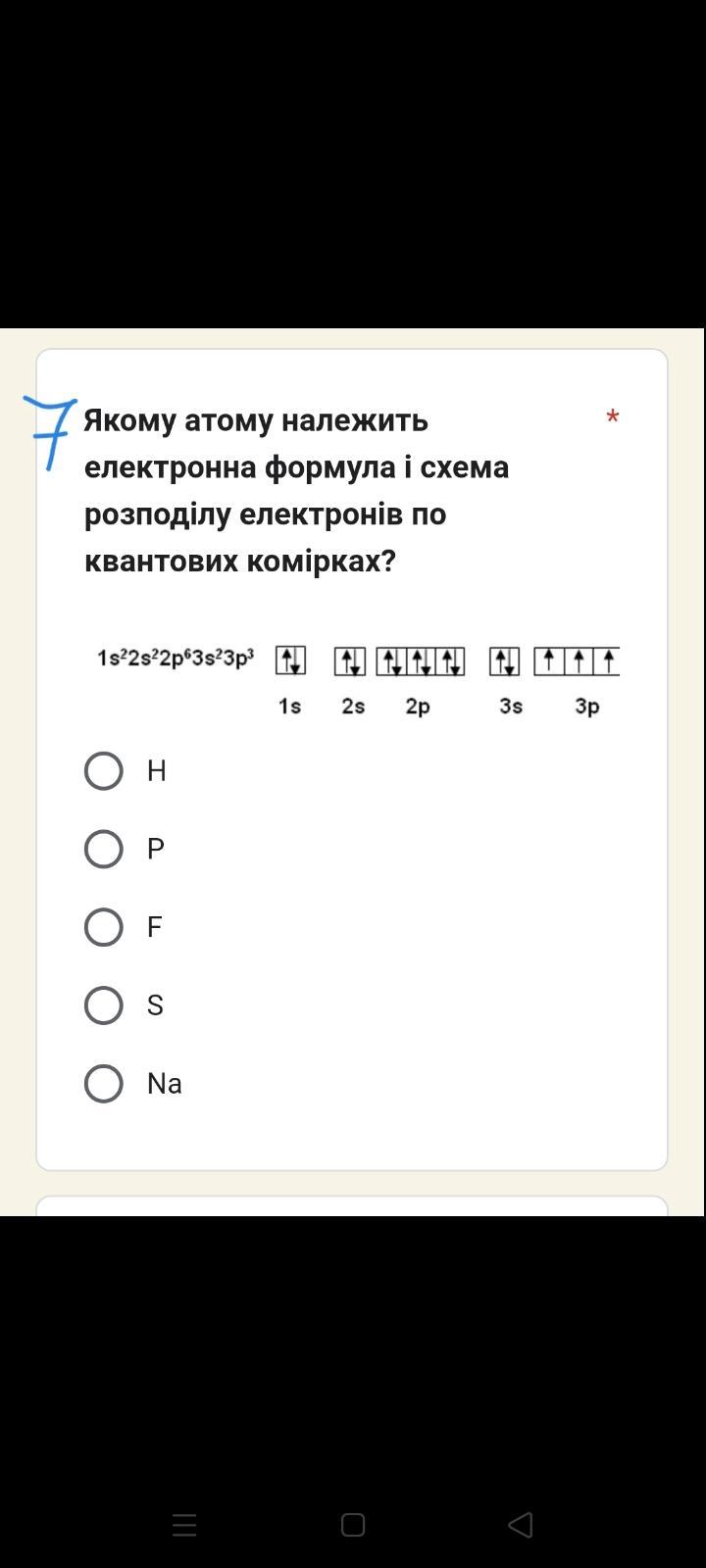Select the radio button for H

point(104,771)
